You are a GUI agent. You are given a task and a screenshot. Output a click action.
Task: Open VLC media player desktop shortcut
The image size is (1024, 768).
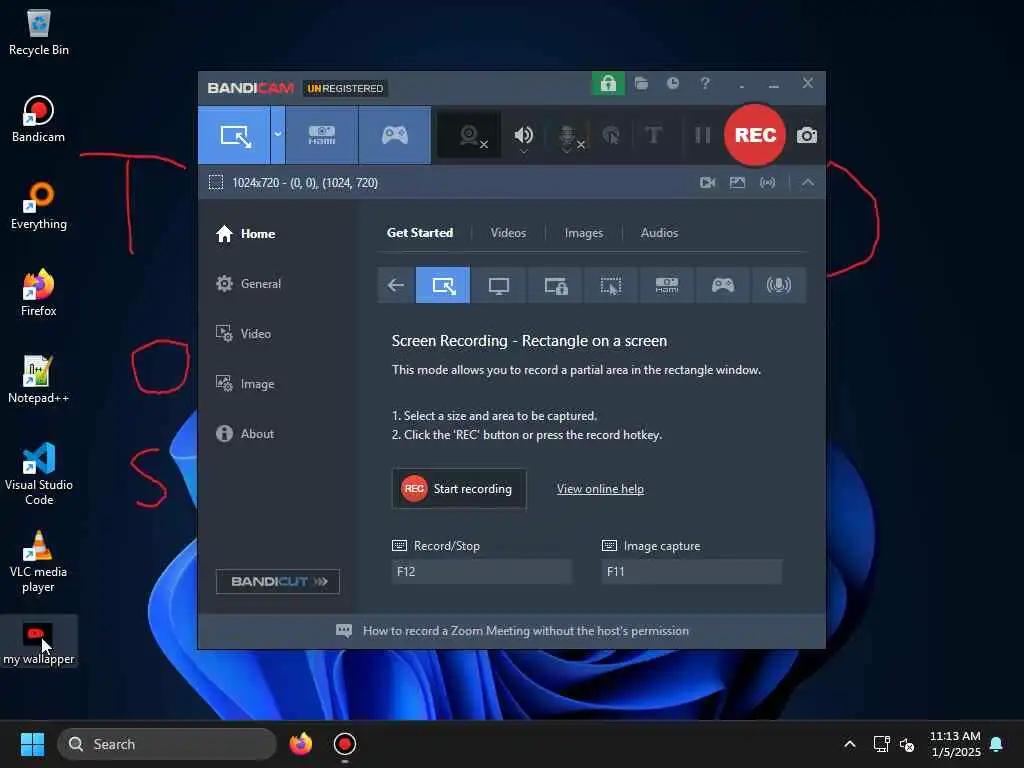39,562
